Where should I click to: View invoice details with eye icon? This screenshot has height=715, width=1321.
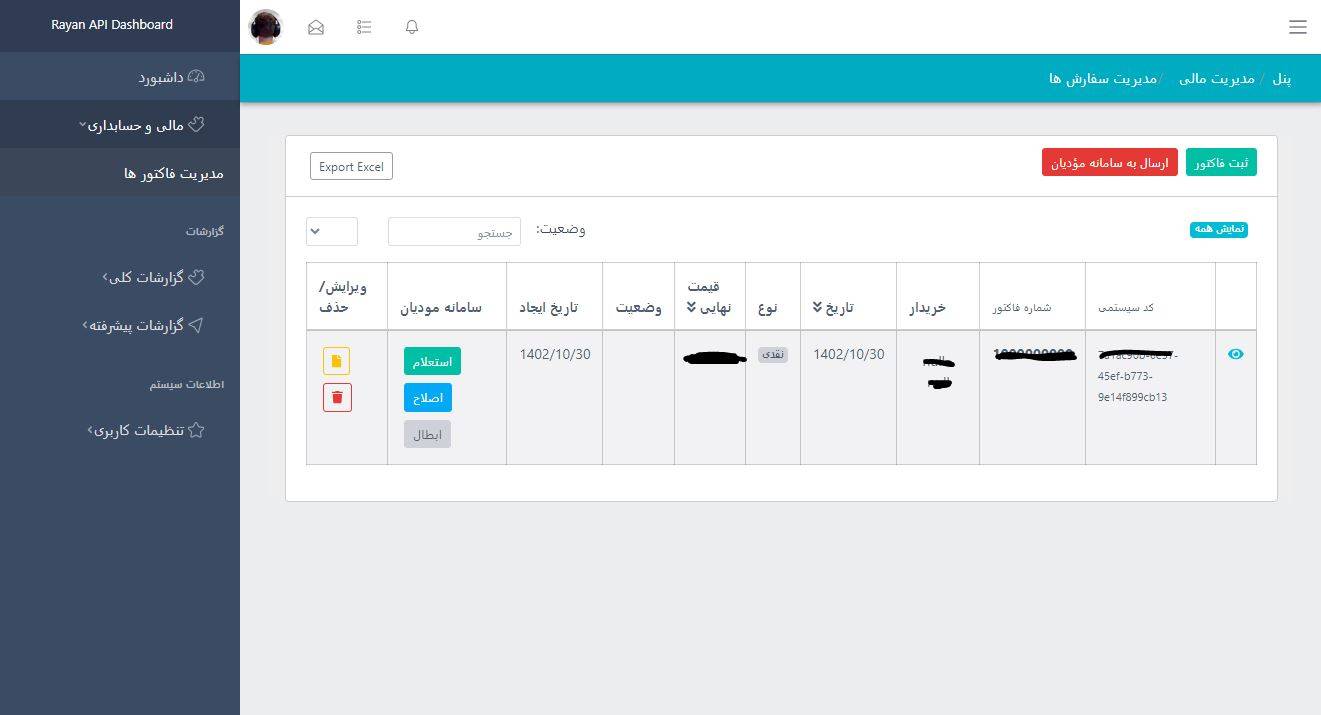[1235, 354]
